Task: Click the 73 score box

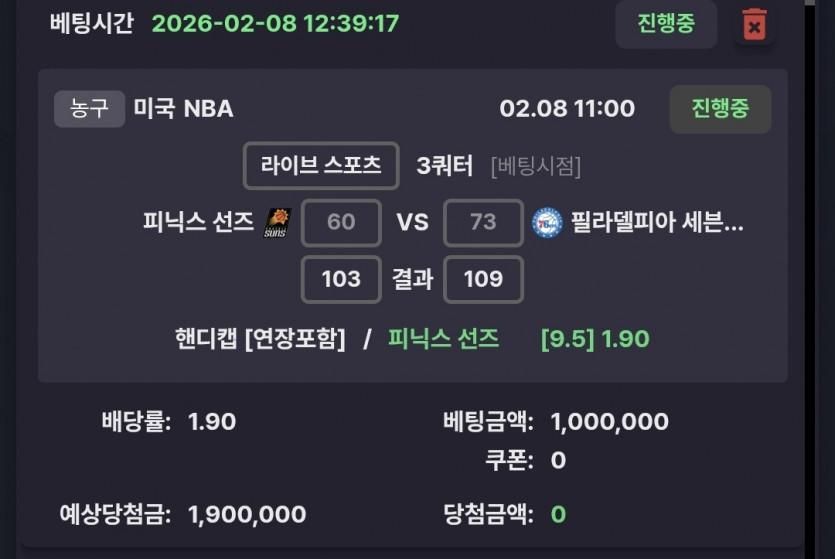Action: pyautogui.click(x=483, y=222)
